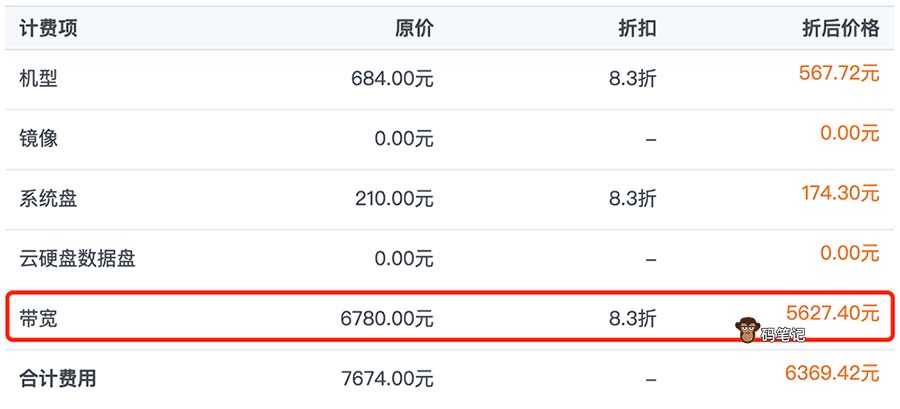Click the 折后价格 column header
This screenshot has height=409, width=900.
(x=840, y=28)
